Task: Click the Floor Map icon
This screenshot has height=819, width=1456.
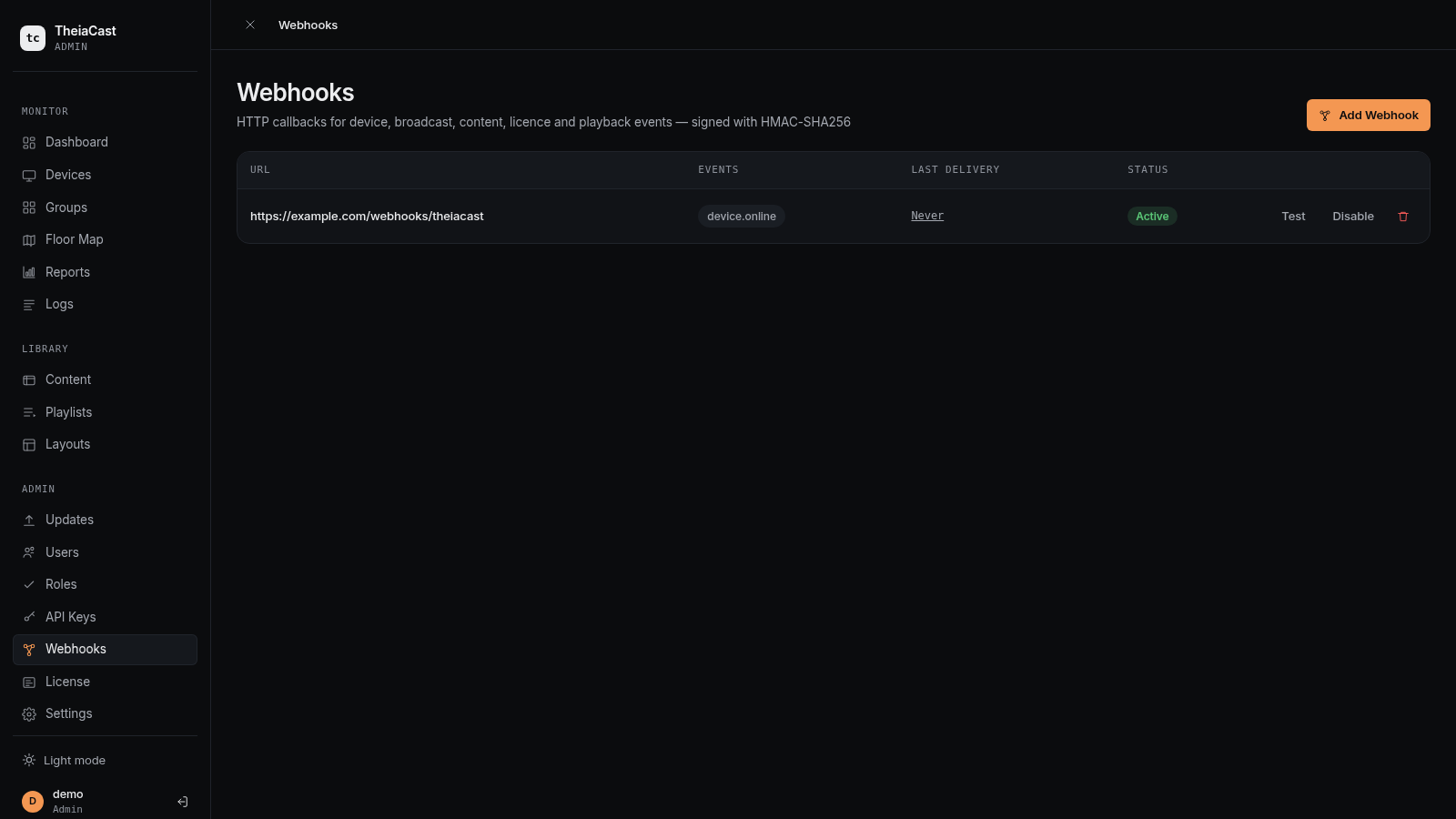Action: pyautogui.click(x=29, y=240)
